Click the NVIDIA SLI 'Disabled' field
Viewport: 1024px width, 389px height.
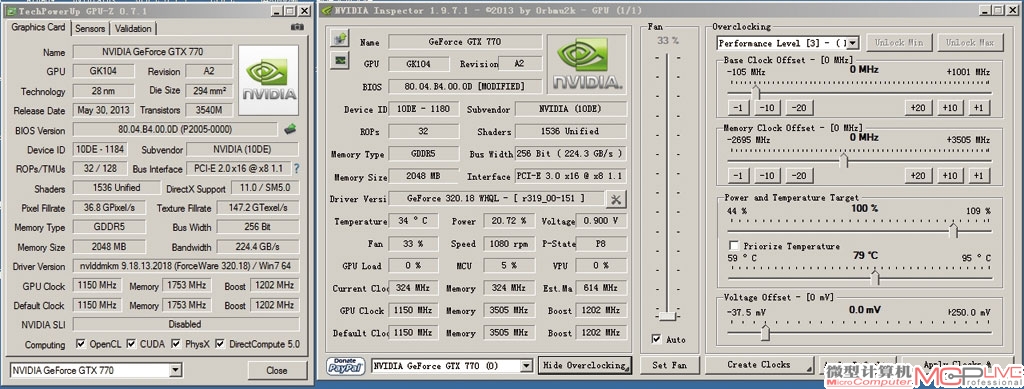point(186,324)
